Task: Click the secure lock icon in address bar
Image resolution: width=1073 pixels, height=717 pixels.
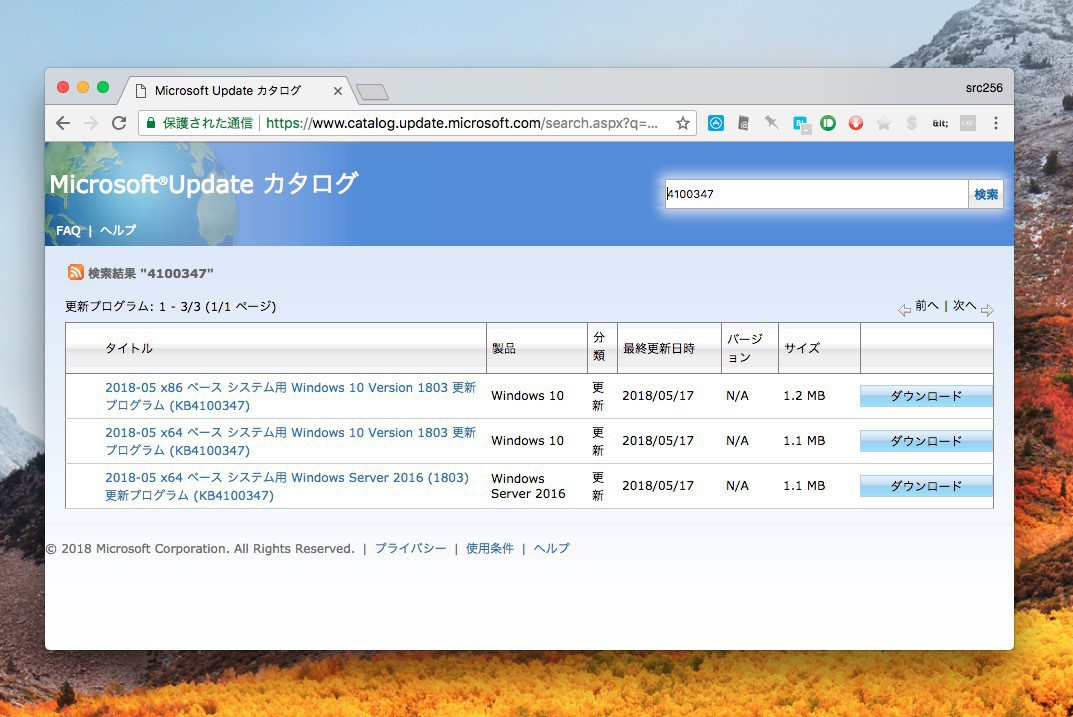Action: click(x=151, y=123)
